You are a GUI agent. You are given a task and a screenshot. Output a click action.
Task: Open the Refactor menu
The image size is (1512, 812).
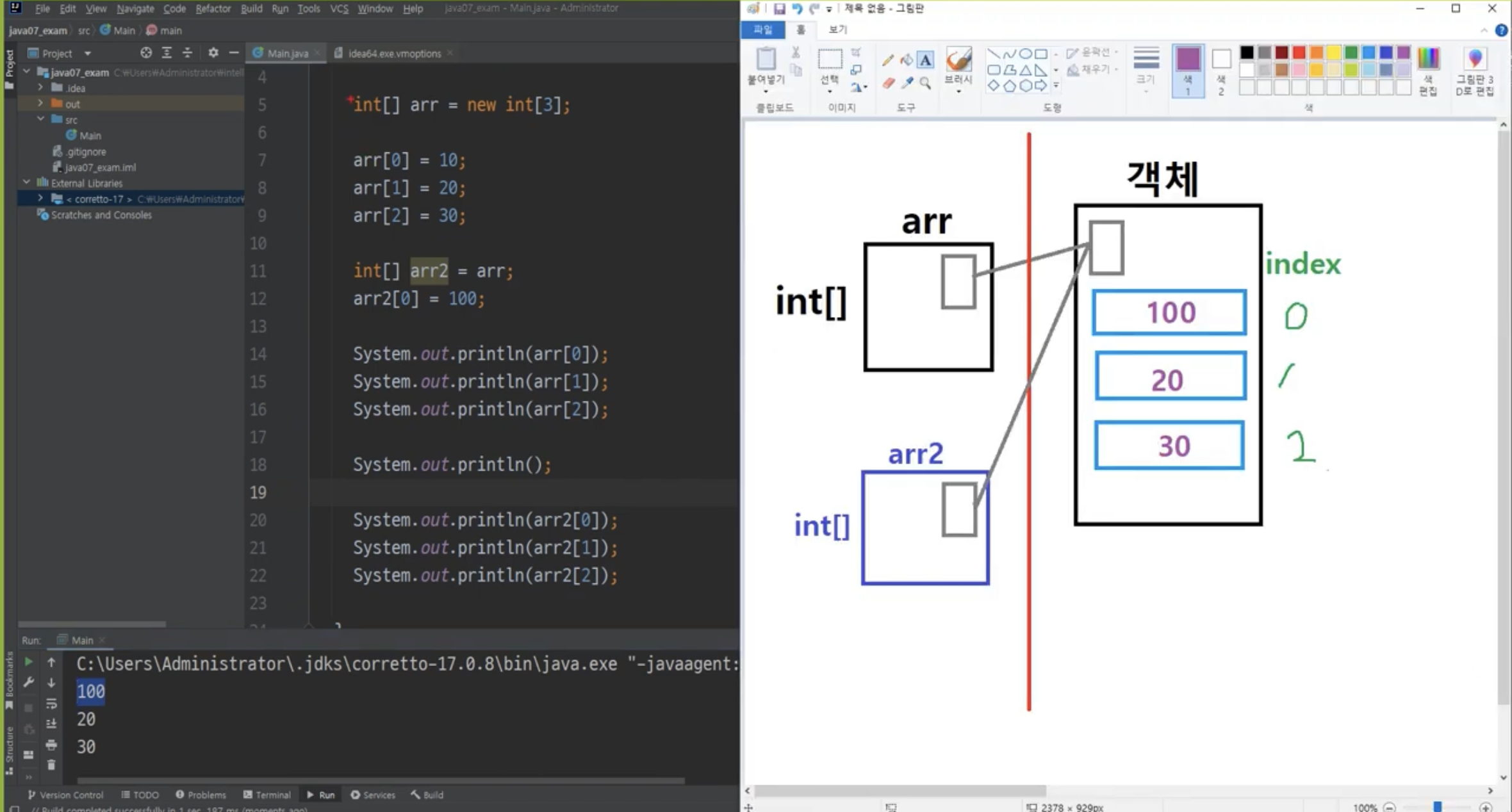pyautogui.click(x=213, y=8)
